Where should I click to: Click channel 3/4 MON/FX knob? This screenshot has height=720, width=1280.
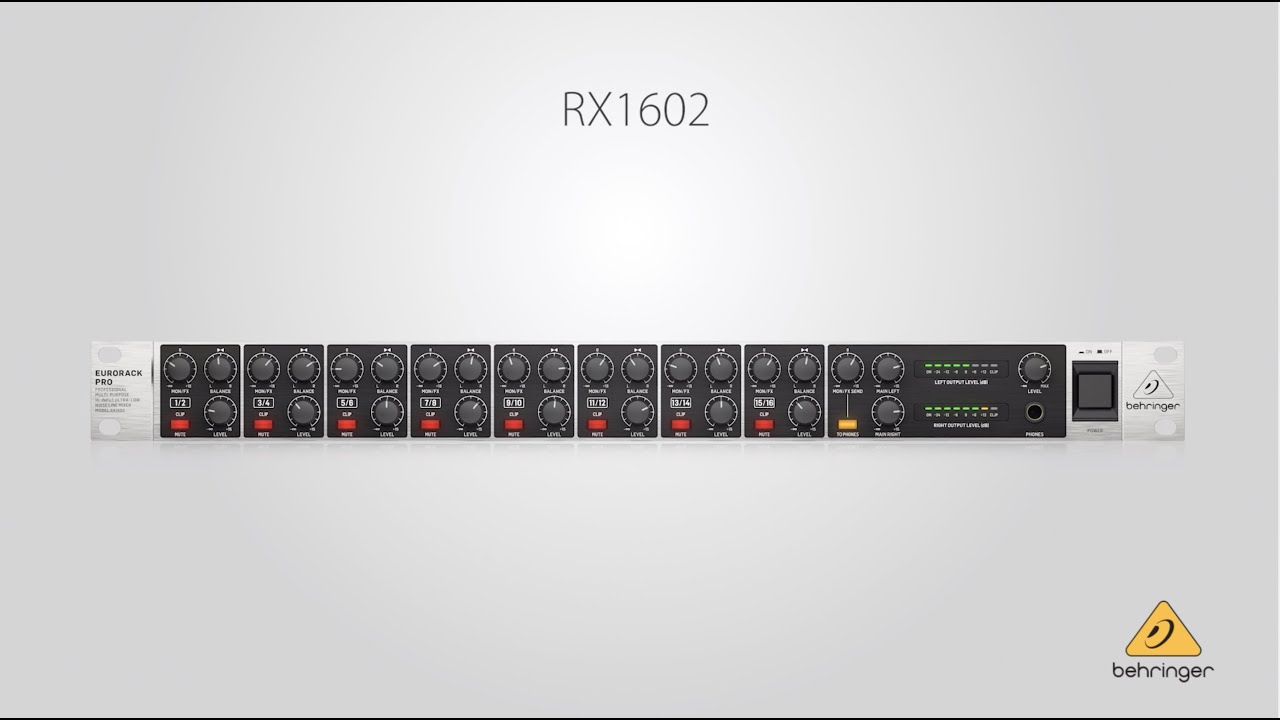pyautogui.click(x=263, y=369)
